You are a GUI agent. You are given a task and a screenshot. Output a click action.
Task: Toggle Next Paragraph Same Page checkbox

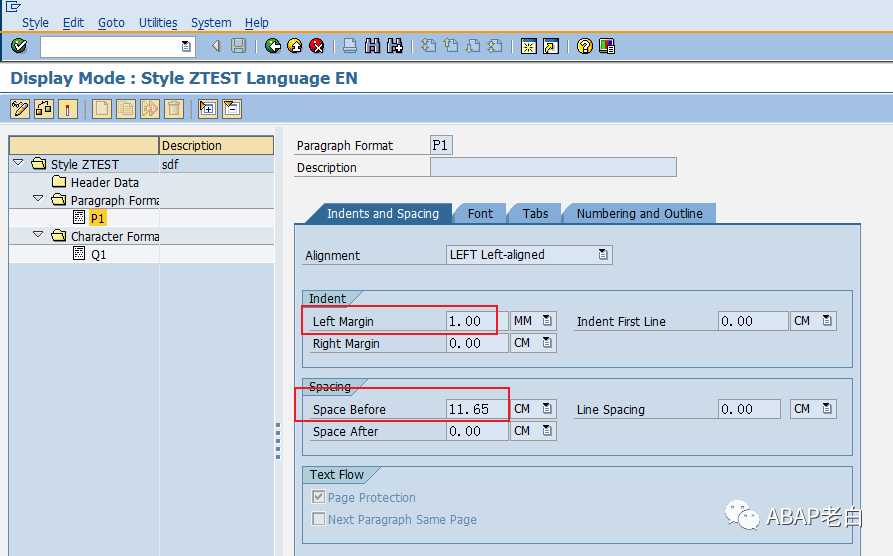[318, 519]
